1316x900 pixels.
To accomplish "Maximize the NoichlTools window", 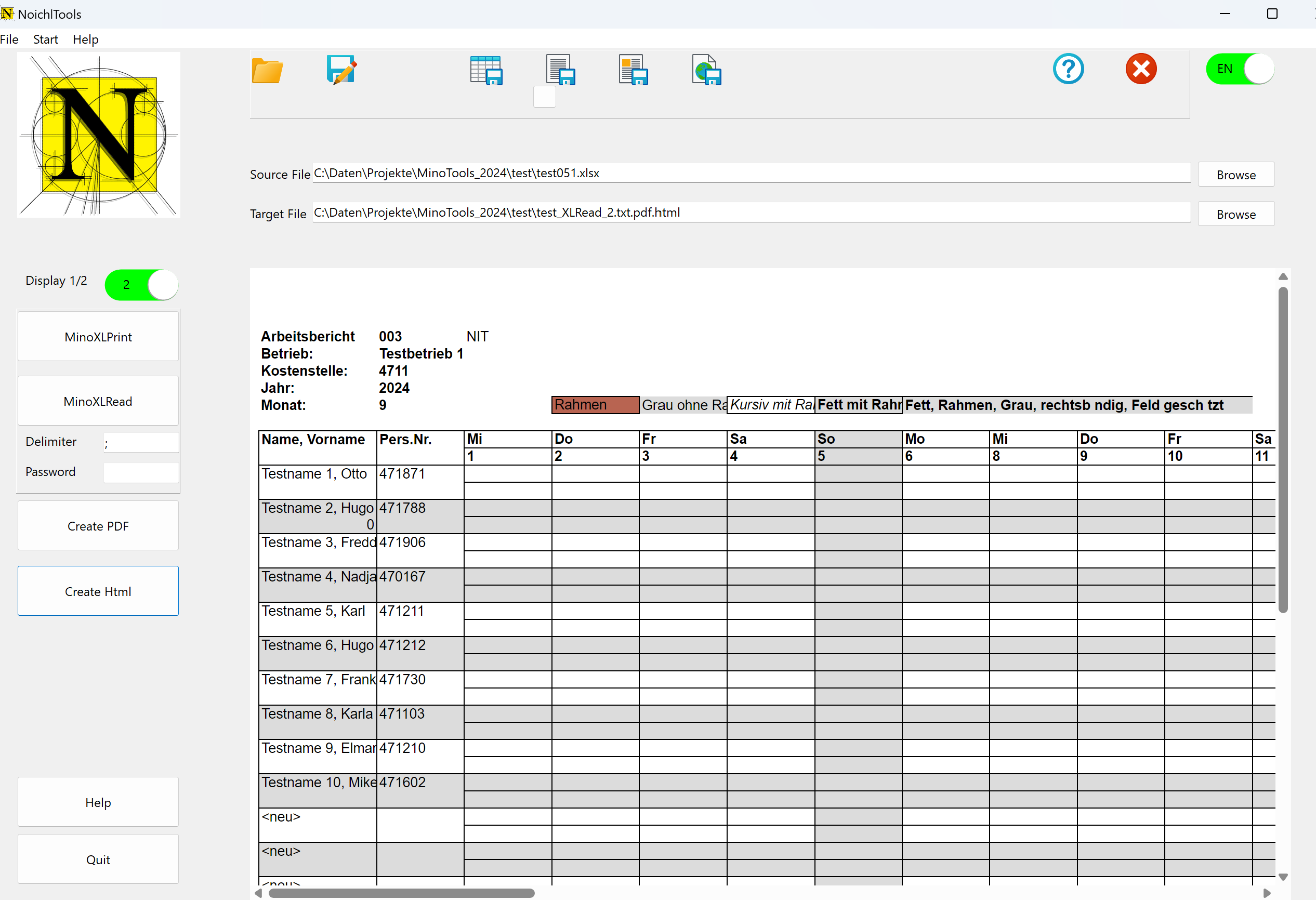I will pyautogui.click(x=1272, y=14).
